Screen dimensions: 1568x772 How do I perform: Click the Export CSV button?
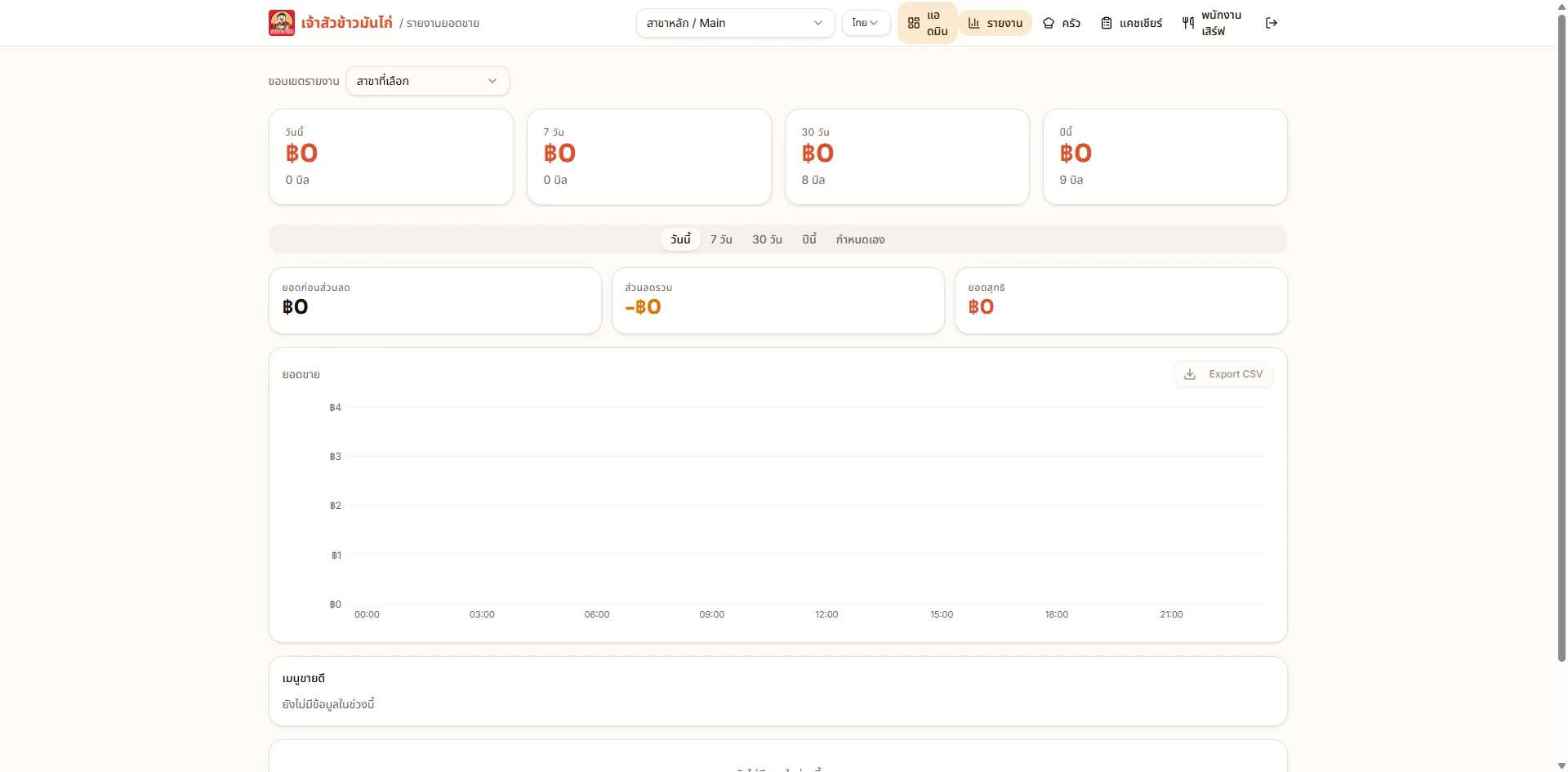click(1223, 374)
